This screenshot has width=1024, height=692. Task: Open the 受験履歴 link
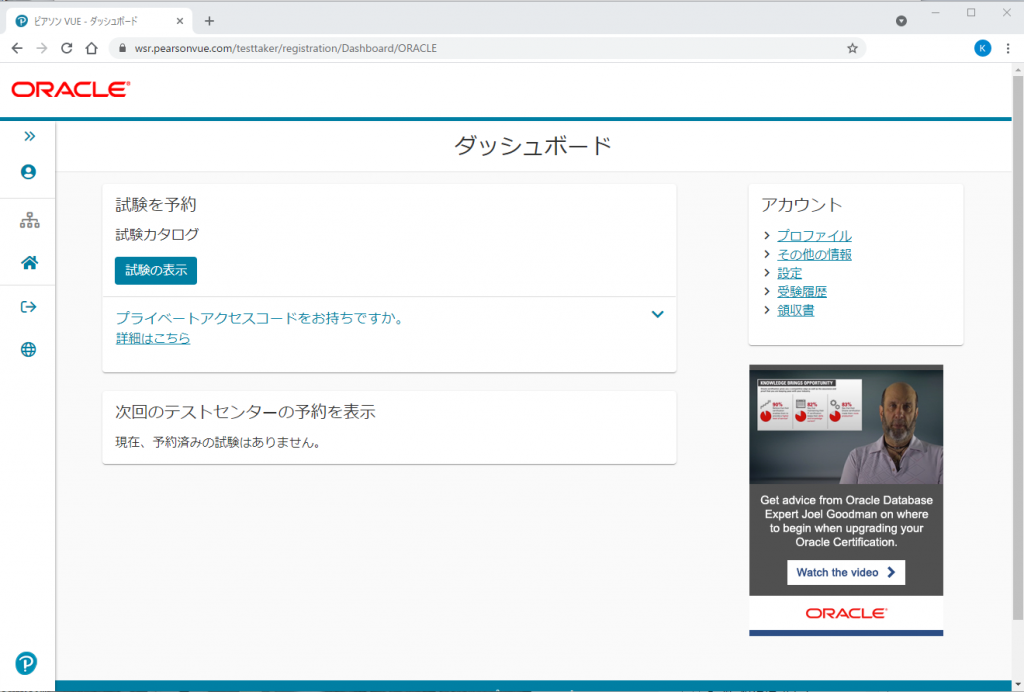point(802,292)
